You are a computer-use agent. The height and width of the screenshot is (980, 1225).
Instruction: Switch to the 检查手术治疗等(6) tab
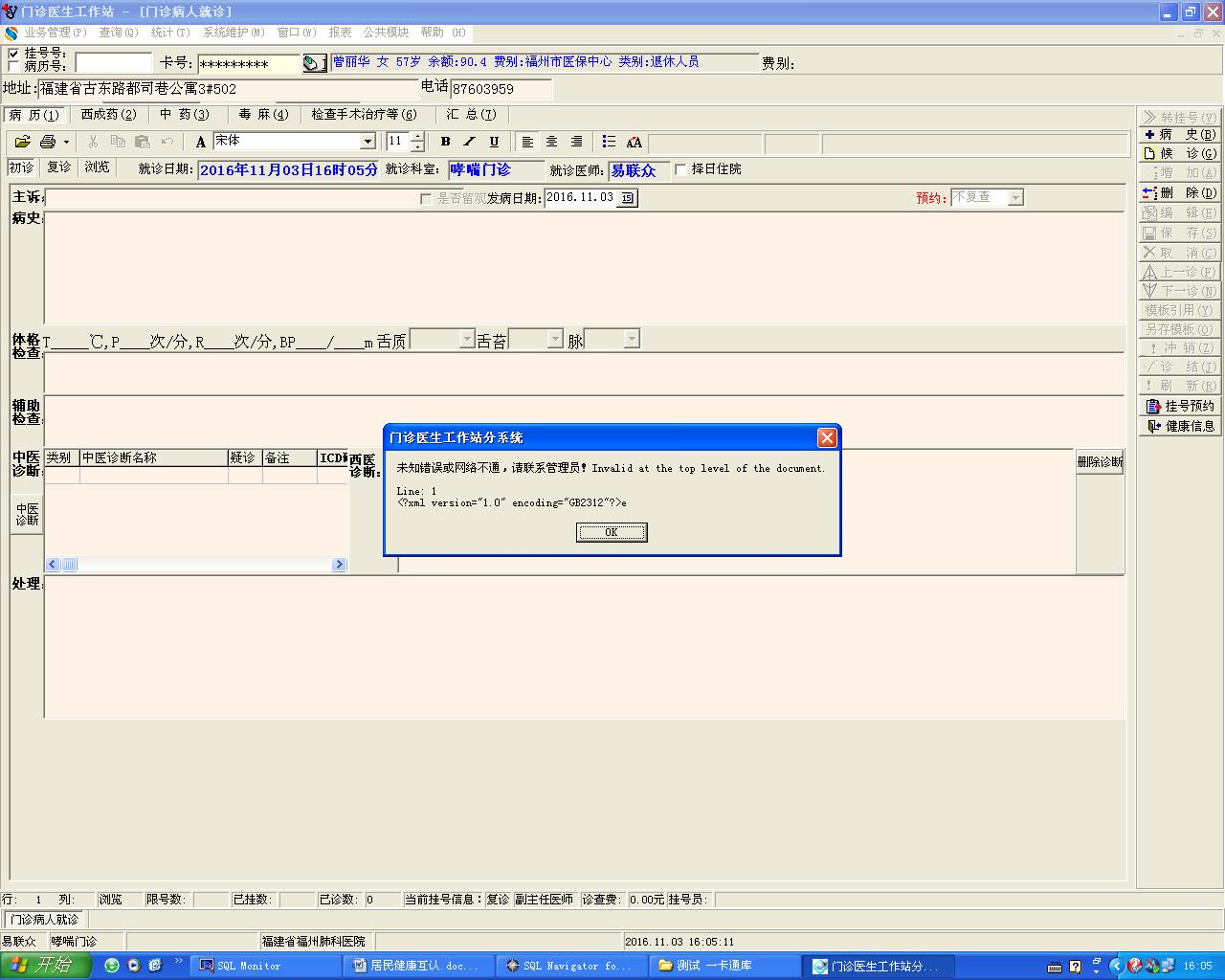point(364,115)
